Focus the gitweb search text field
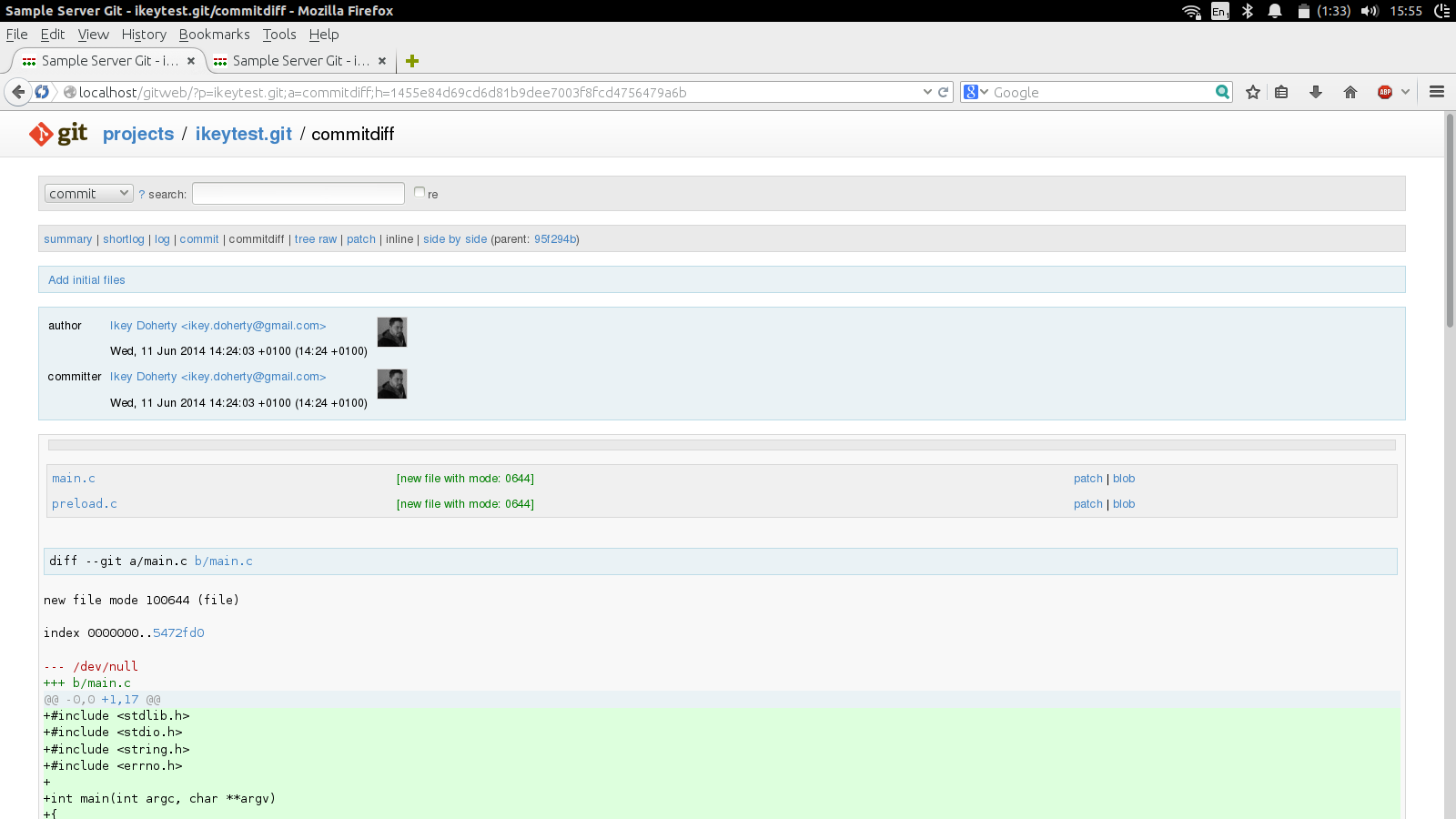 (x=298, y=193)
